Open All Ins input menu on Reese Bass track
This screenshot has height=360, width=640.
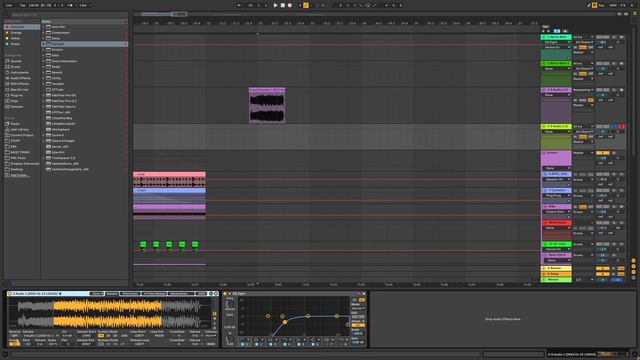coord(583,37)
